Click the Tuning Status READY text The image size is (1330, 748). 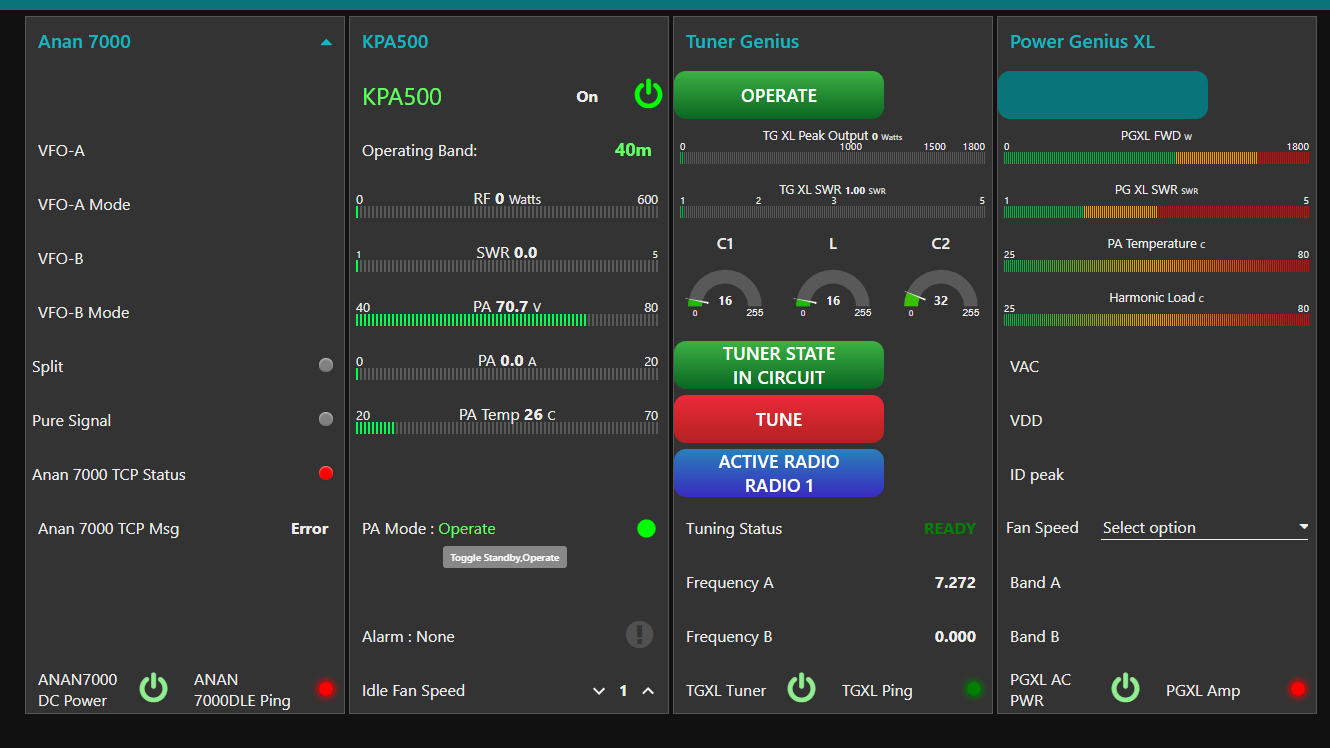pyautogui.click(x=950, y=528)
